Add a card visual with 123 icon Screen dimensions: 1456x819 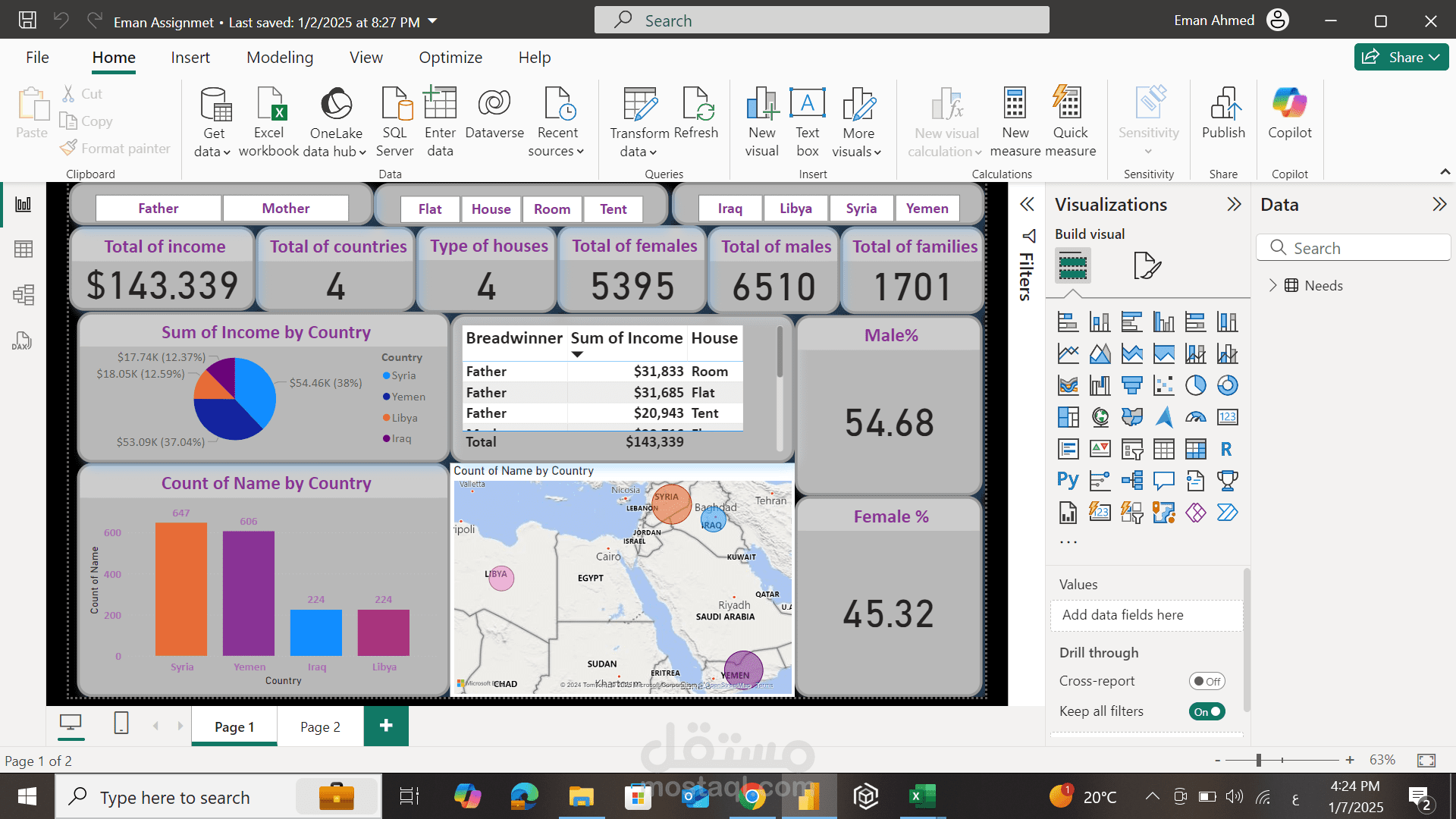pos(1227,417)
